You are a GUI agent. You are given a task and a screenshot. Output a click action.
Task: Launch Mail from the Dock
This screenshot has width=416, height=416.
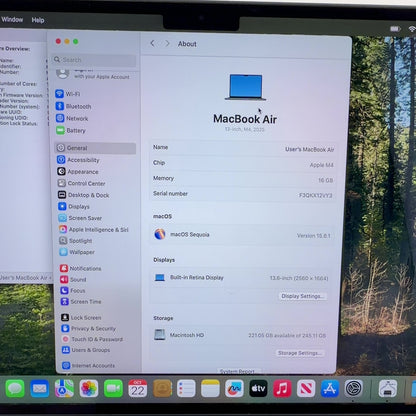tap(40, 389)
